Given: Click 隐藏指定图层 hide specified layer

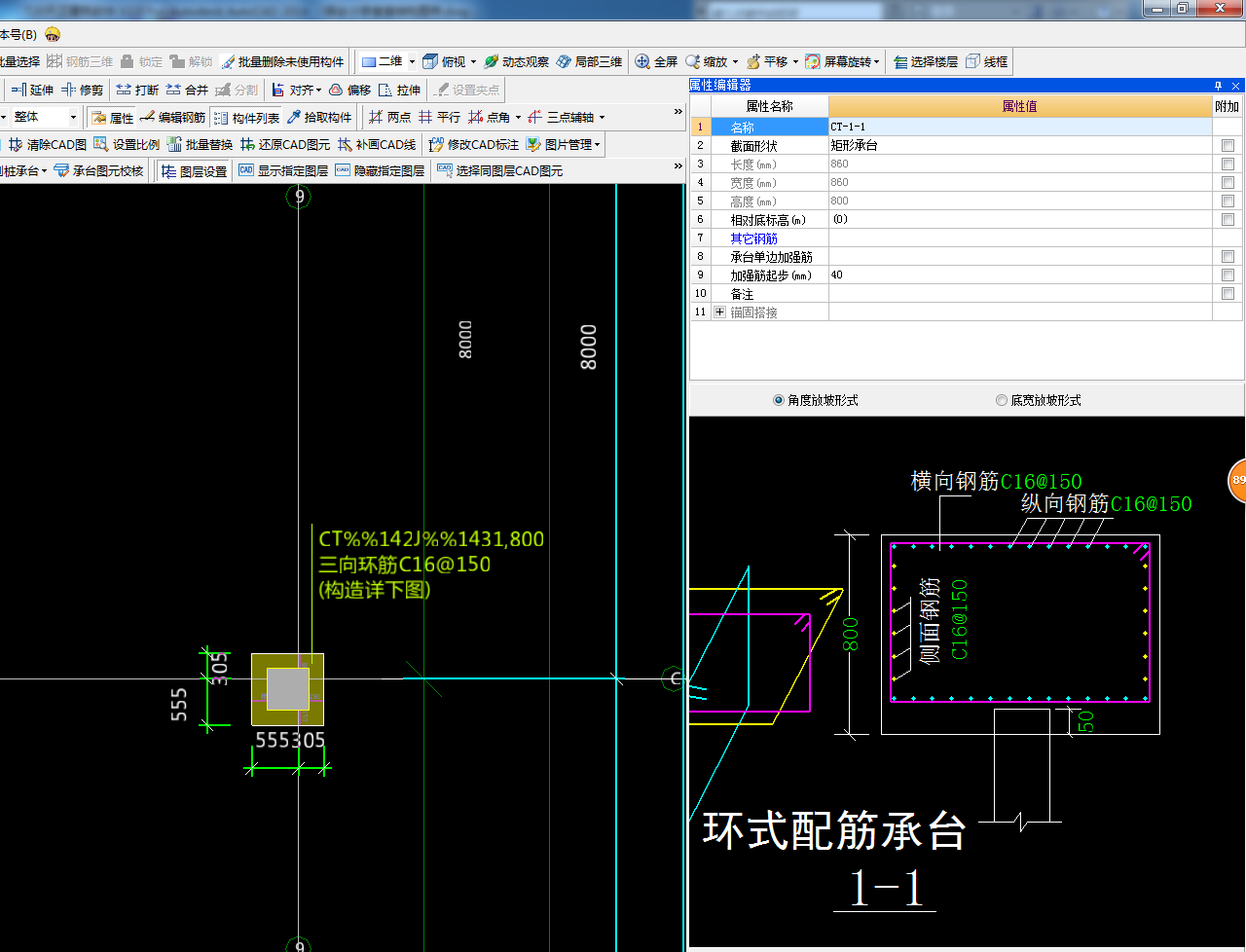Looking at the screenshot, I should click(380, 170).
